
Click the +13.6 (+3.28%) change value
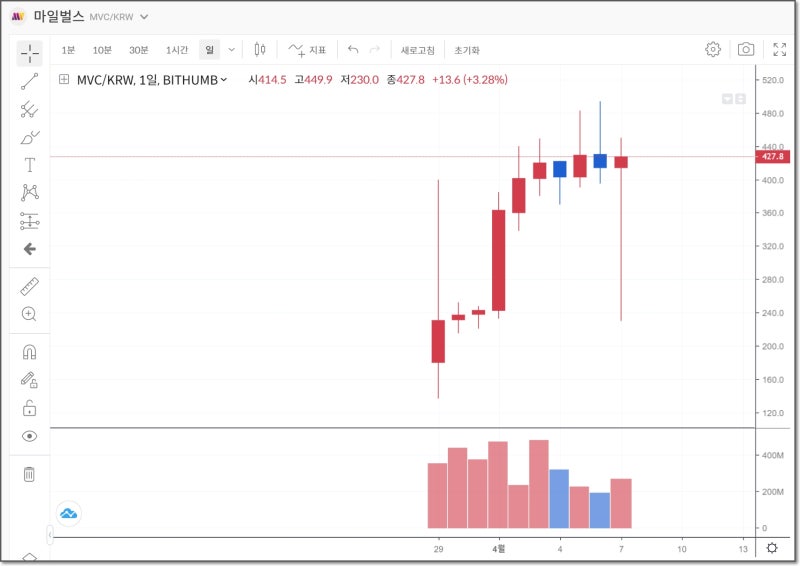(x=469, y=80)
